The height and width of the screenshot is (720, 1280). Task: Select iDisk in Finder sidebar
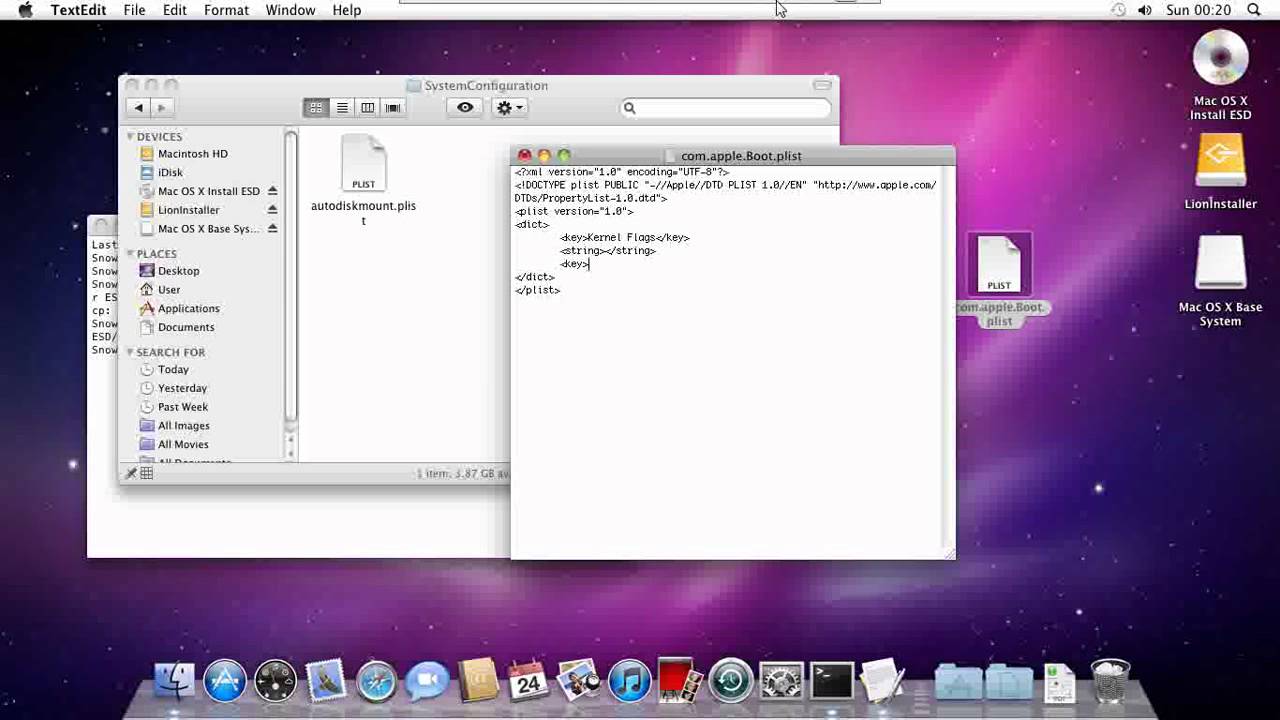[170, 172]
